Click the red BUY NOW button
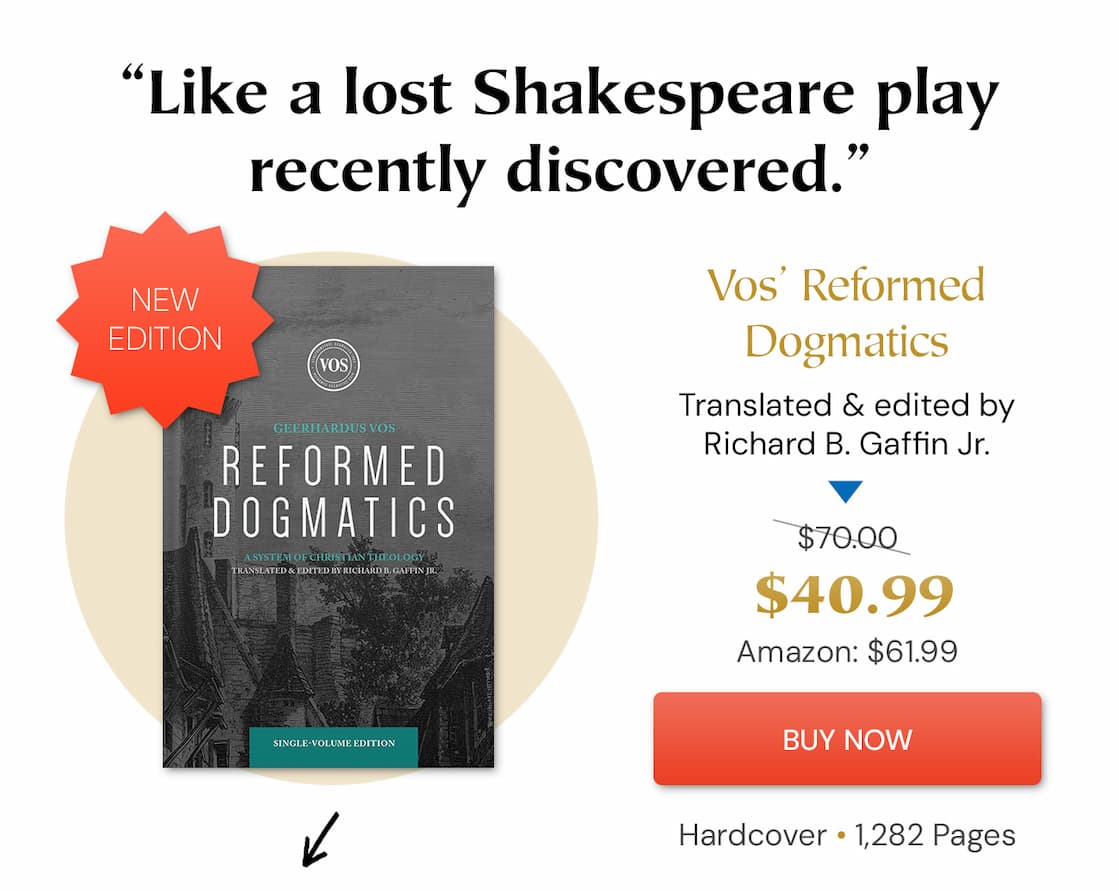This screenshot has height=891, width=1119. coord(847,738)
